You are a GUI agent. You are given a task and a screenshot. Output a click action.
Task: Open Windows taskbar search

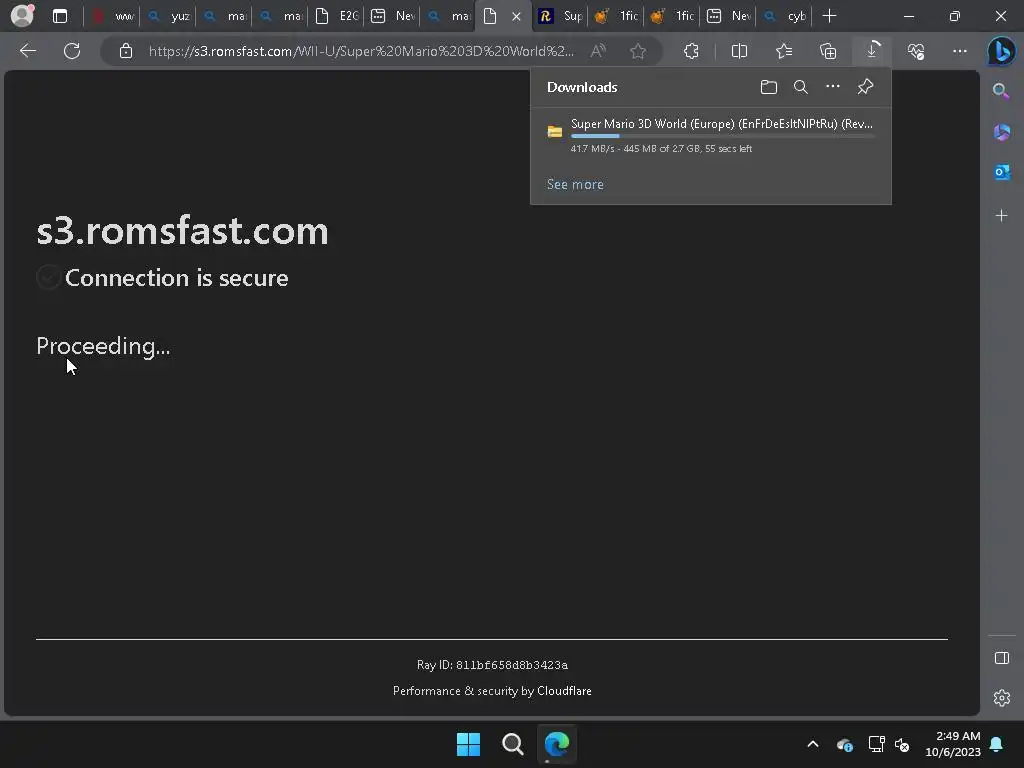(513, 744)
